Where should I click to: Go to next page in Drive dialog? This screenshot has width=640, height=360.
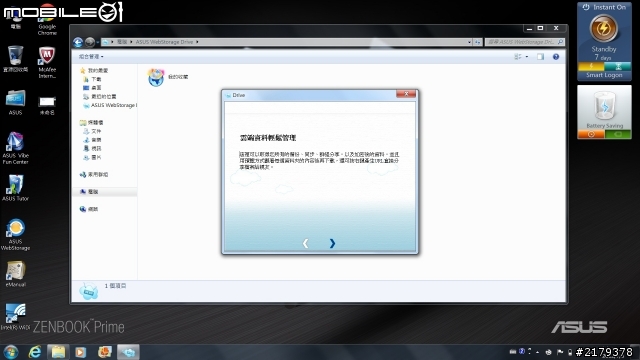(332, 243)
